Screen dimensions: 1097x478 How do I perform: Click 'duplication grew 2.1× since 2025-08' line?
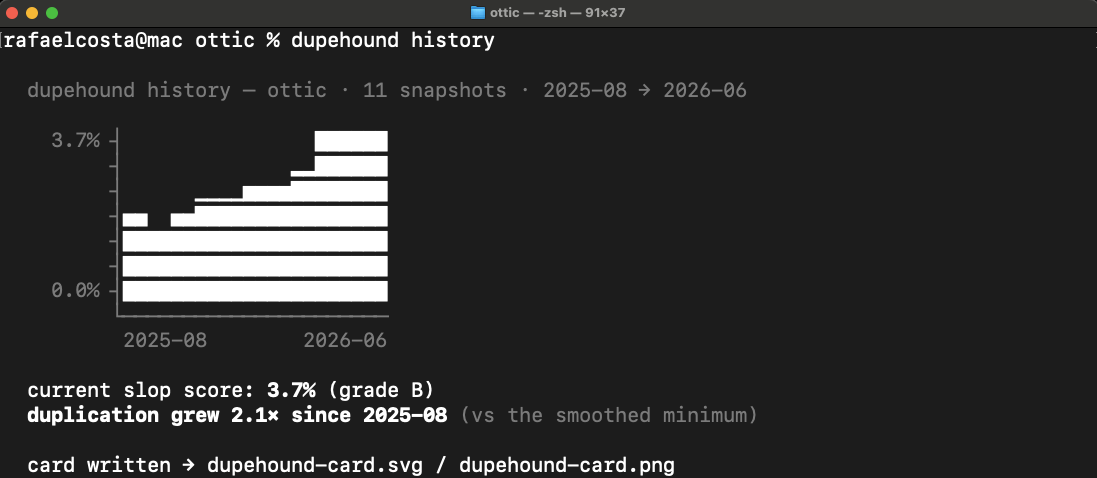click(237, 416)
